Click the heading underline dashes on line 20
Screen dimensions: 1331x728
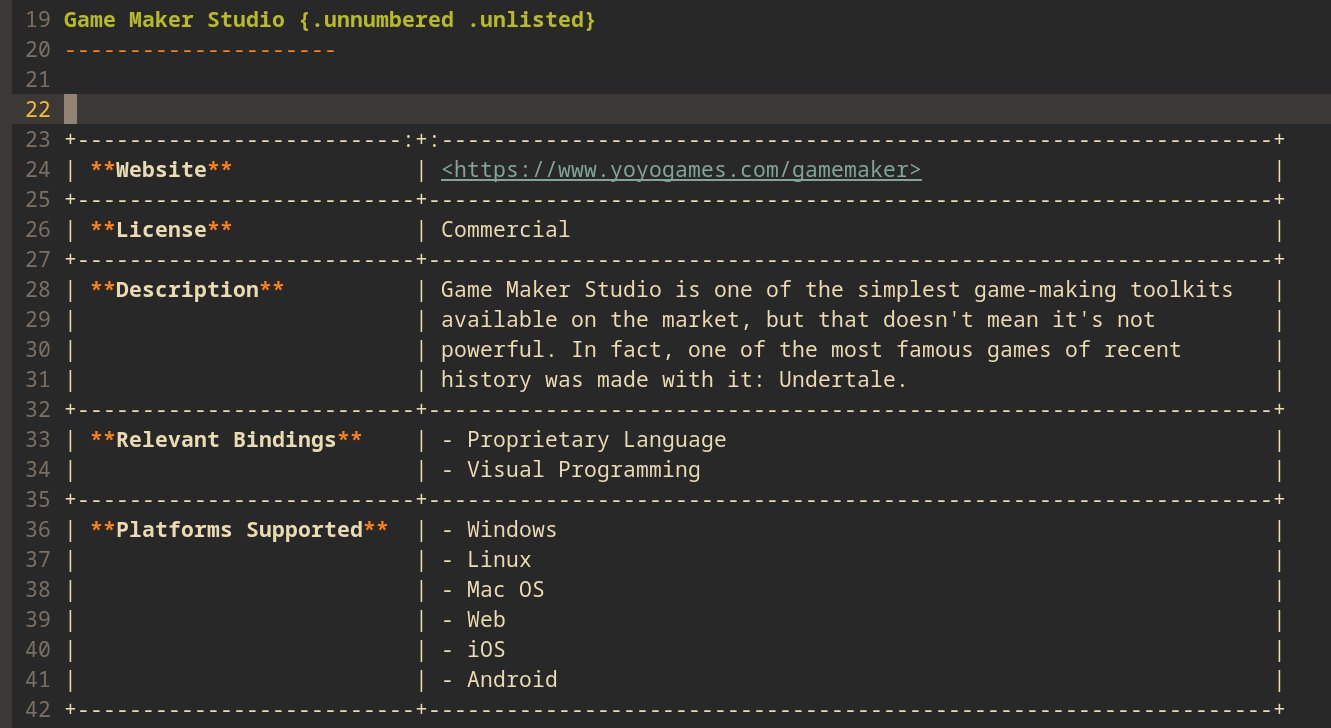coord(200,50)
